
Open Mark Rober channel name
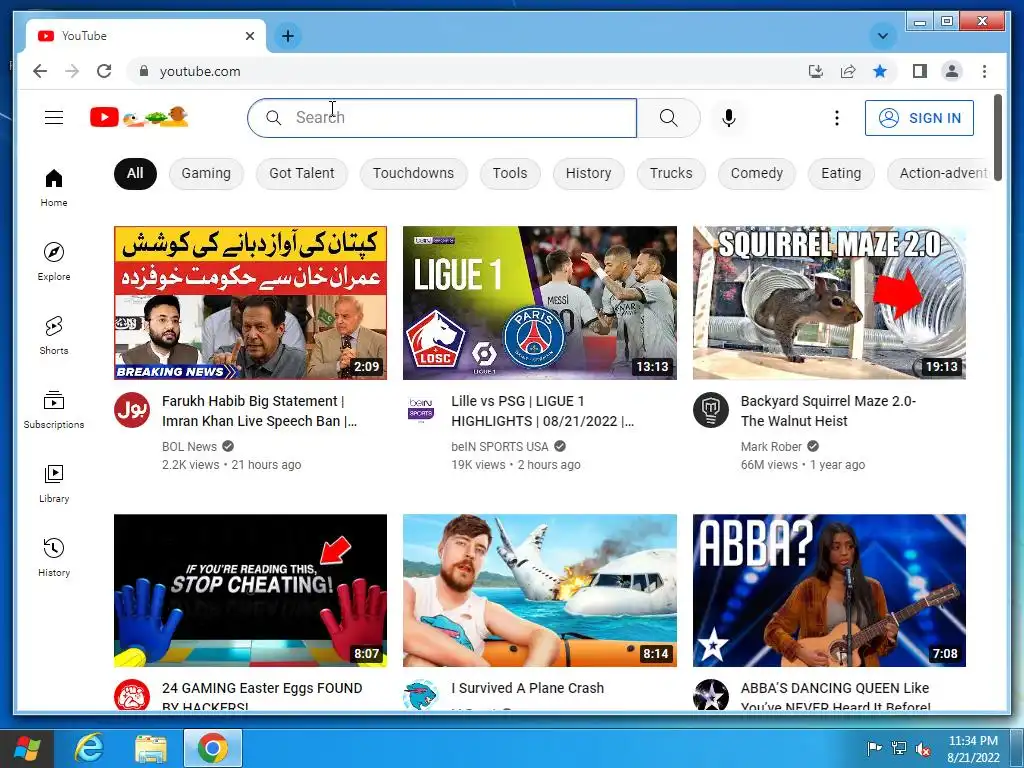click(x=771, y=447)
